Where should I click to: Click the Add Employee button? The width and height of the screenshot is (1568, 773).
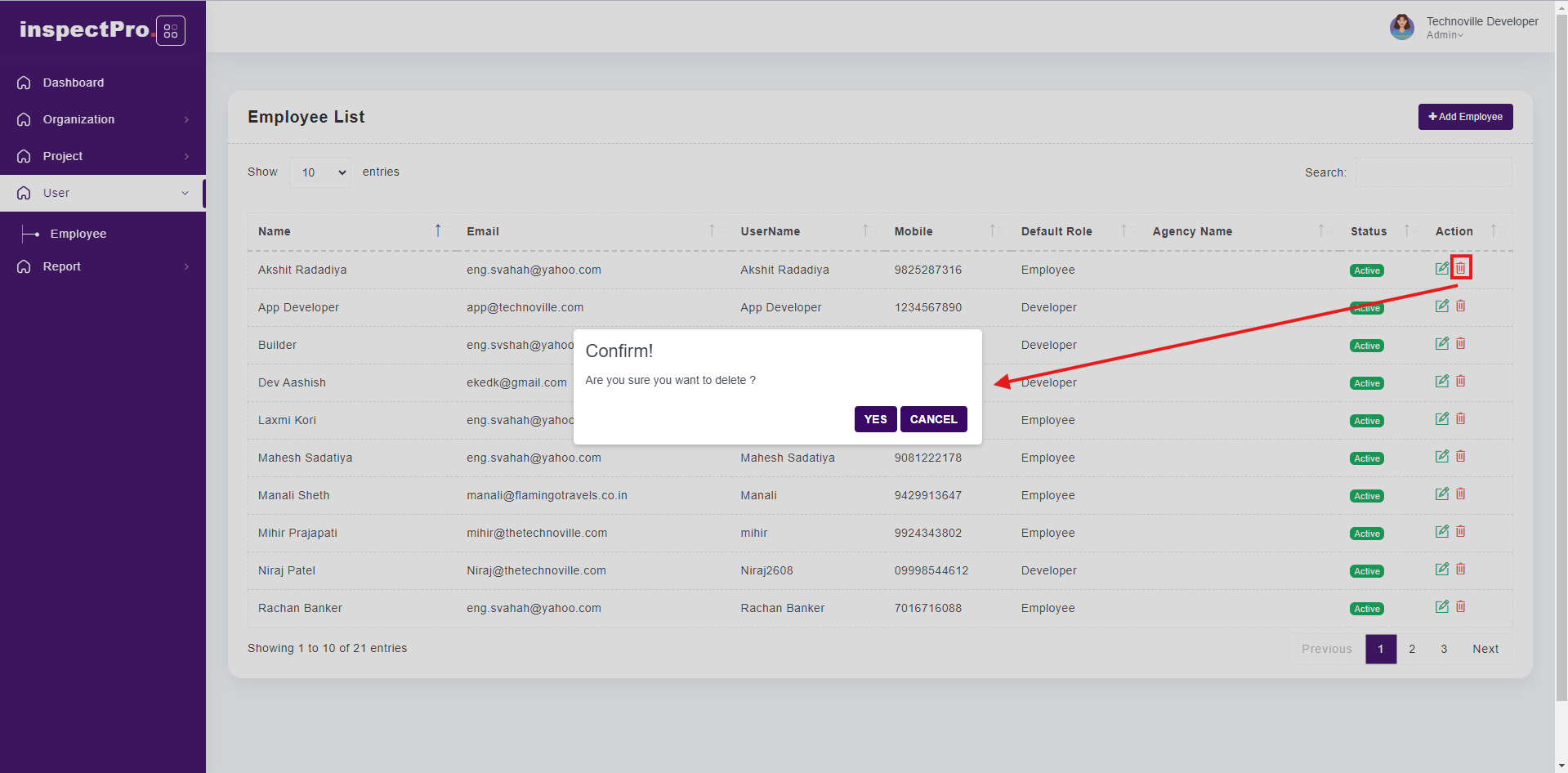tap(1465, 117)
